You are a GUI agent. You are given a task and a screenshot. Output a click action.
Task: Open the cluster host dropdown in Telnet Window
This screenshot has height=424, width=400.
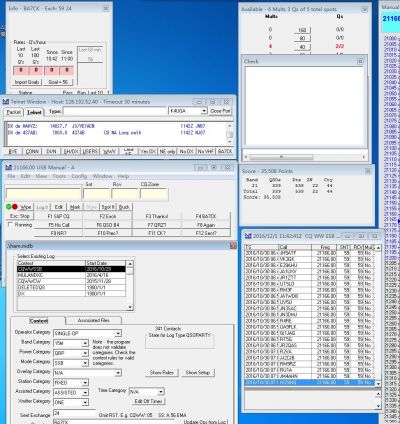pos(204,111)
